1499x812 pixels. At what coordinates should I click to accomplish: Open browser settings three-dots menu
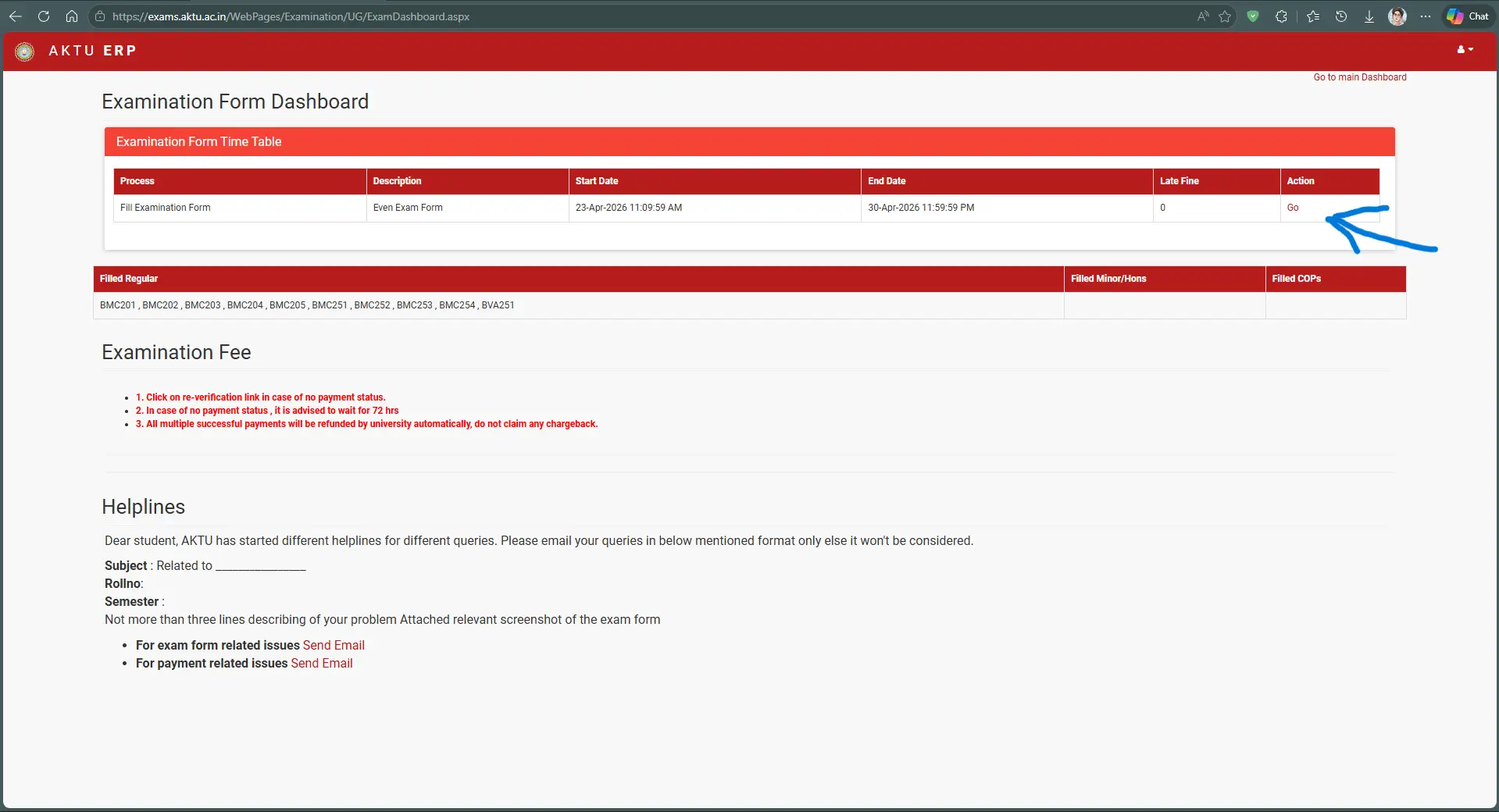(x=1425, y=16)
